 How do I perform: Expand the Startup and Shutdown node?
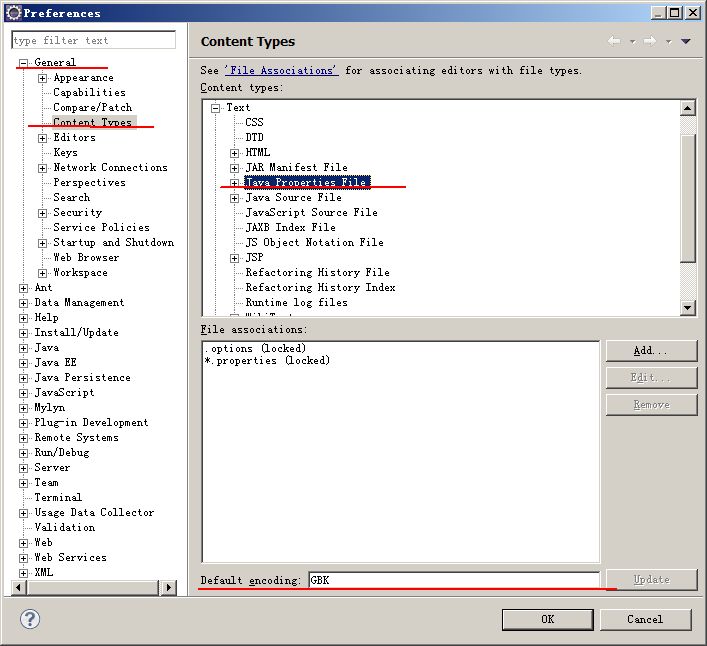[42, 243]
